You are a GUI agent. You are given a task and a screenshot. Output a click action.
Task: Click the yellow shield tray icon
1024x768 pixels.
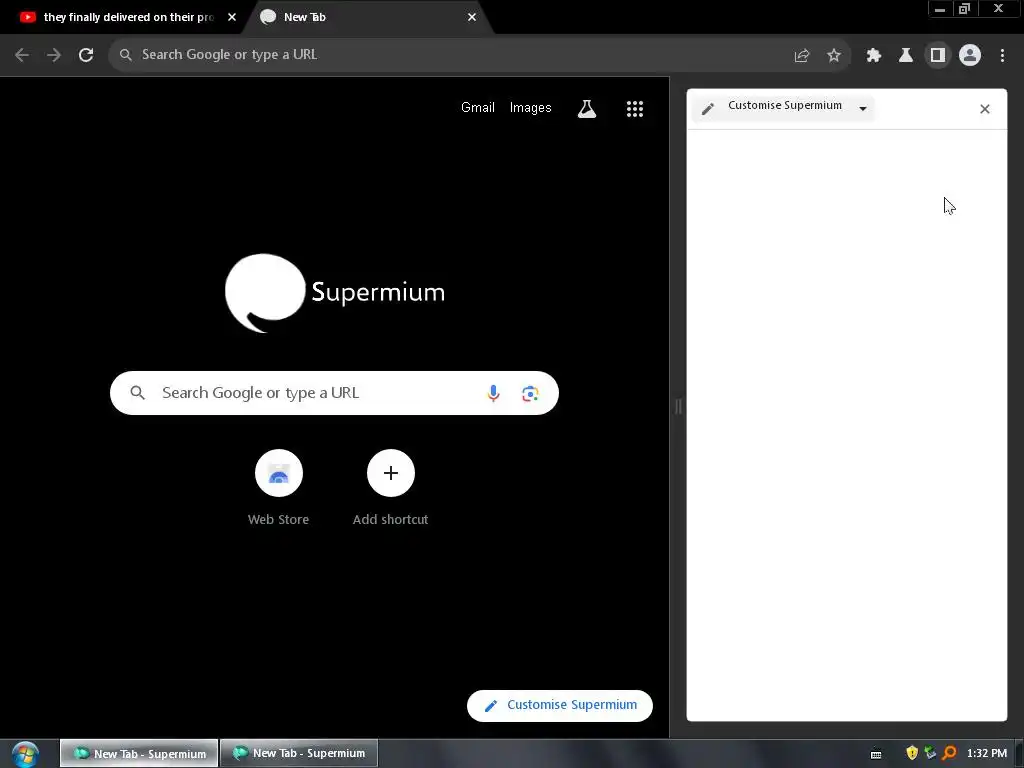point(912,753)
